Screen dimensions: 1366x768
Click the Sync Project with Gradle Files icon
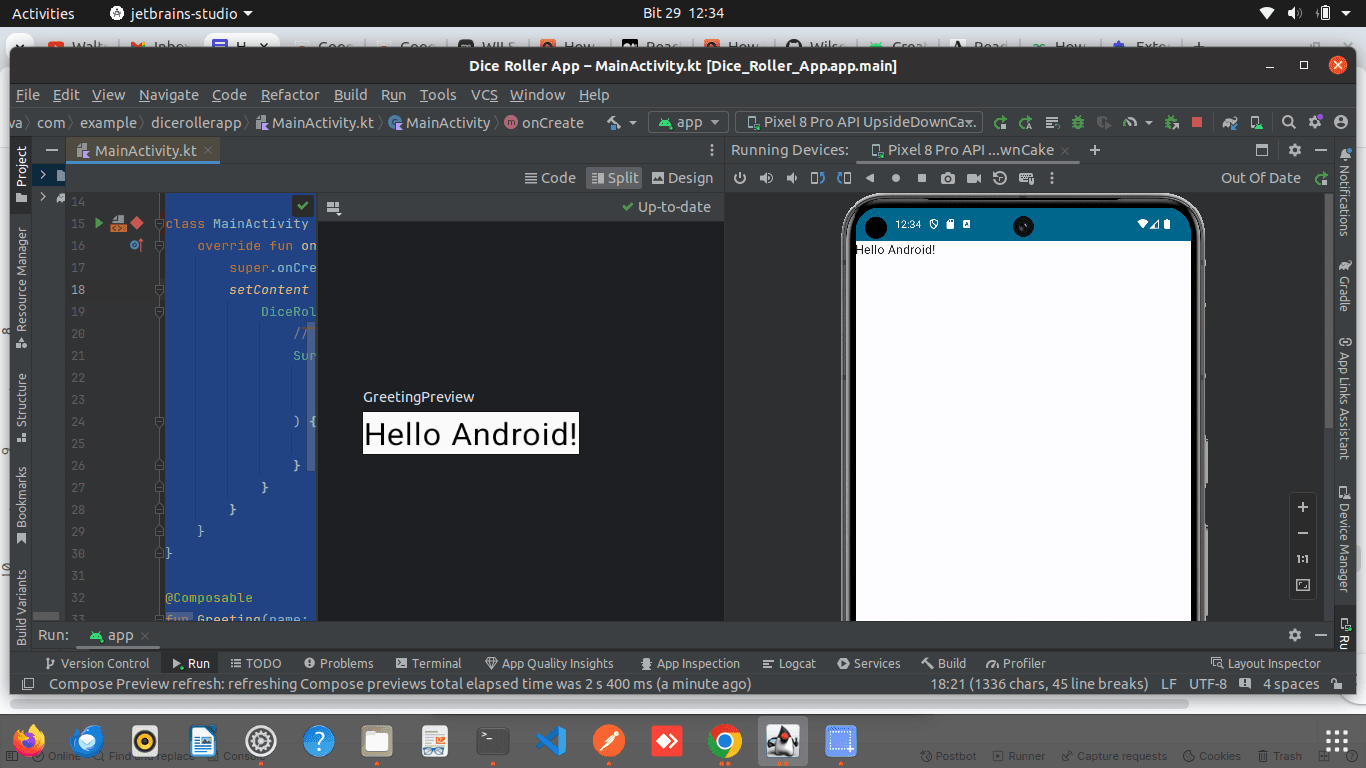(x=1230, y=122)
